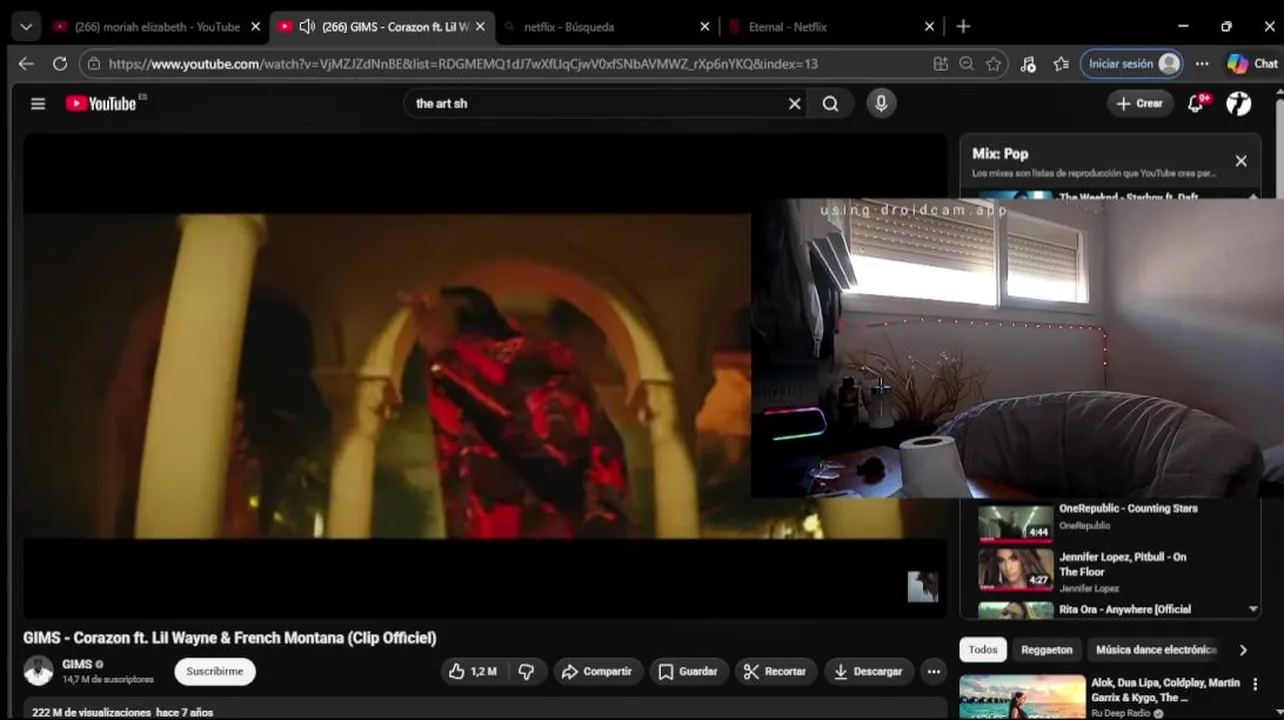The height and width of the screenshot is (720, 1284).
Task: Open the Ru Deep Radio channel name
Action: 1119,714
